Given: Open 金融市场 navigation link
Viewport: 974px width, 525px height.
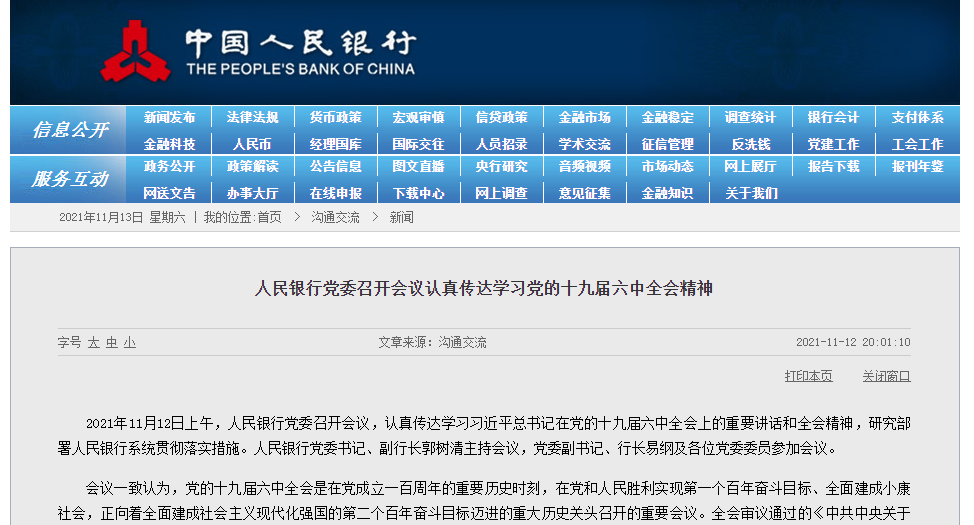Looking at the screenshot, I should 585,117.
